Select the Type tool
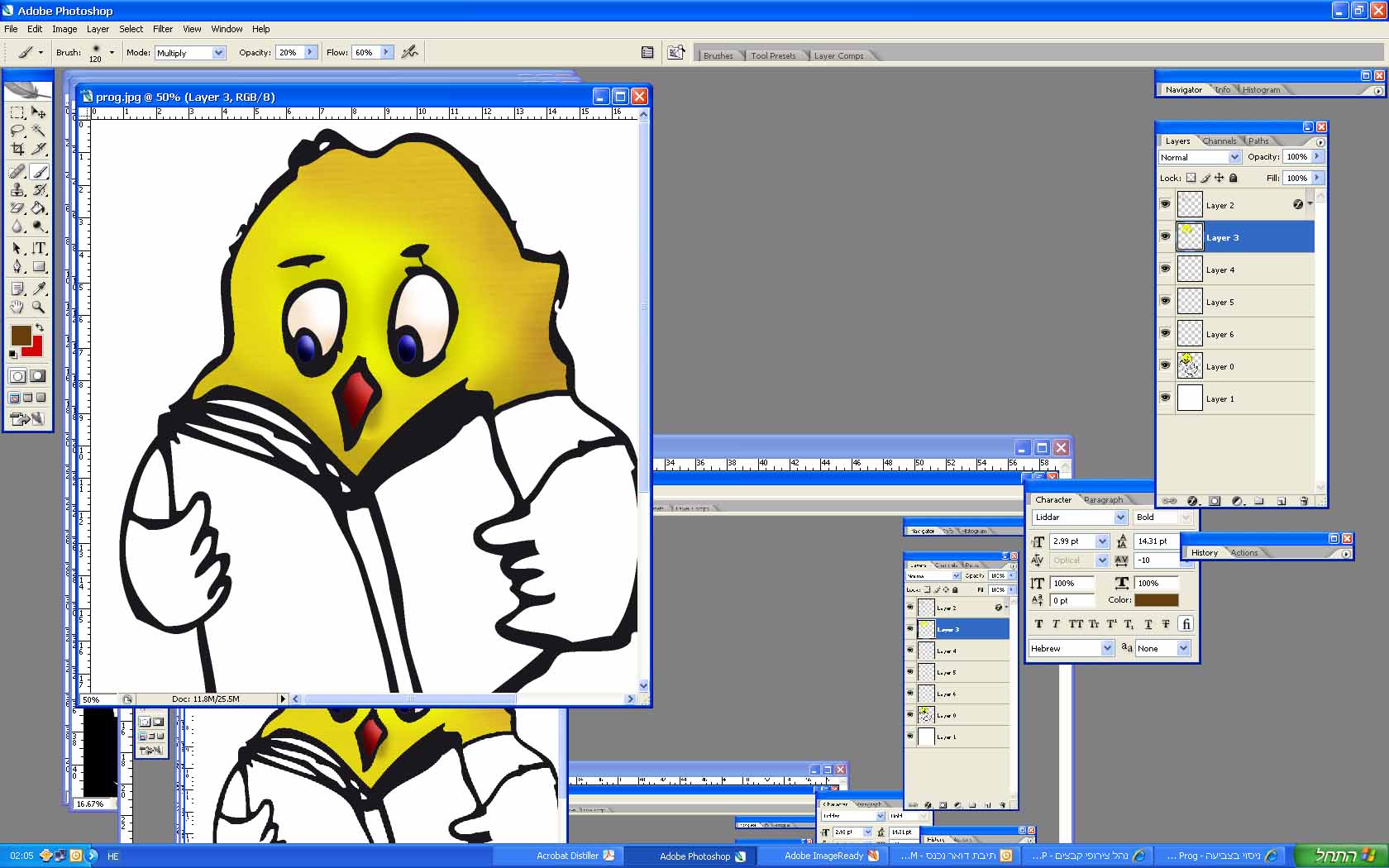This screenshot has width=1389, height=868. pyautogui.click(x=39, y=248)
